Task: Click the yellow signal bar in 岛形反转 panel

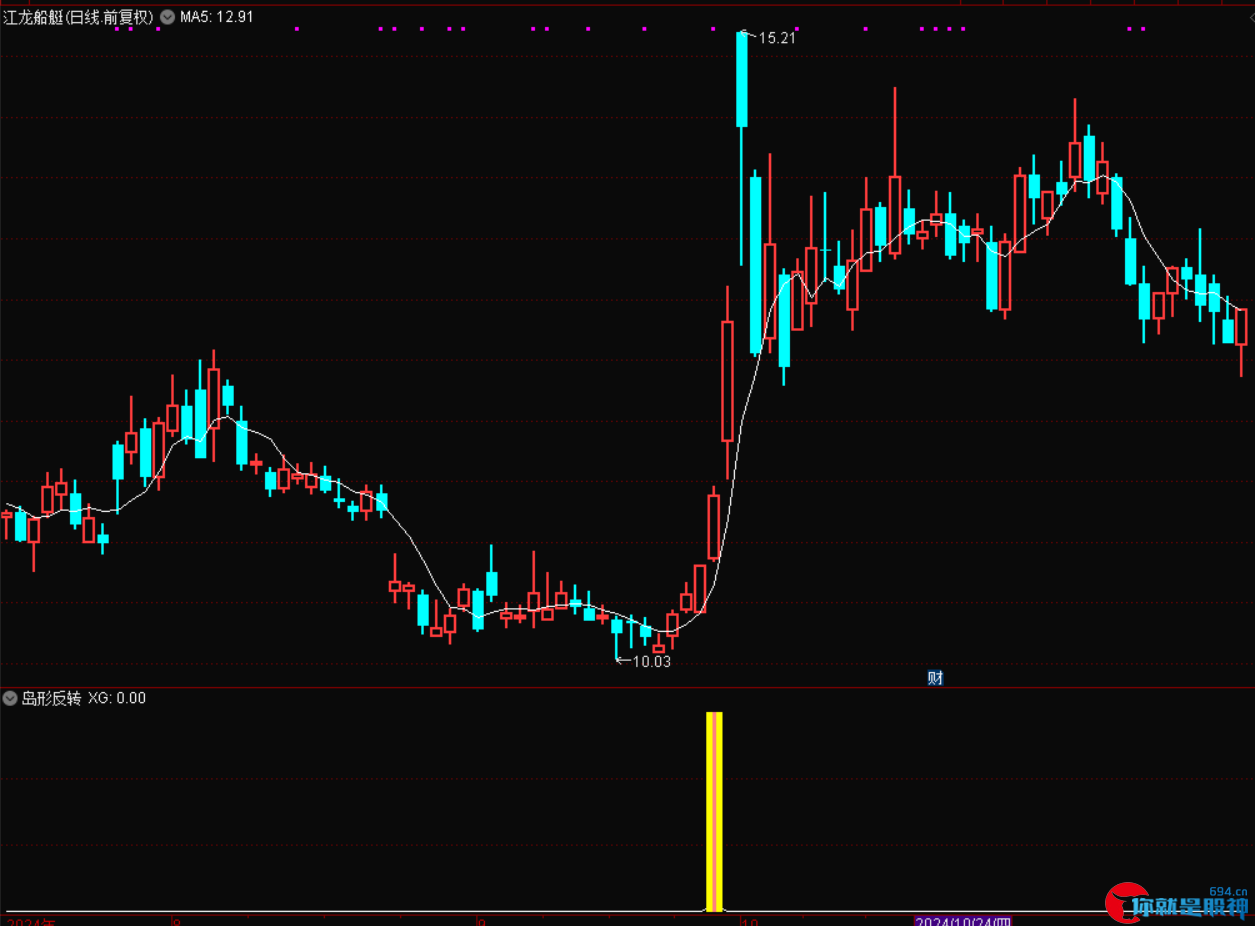Action: [714, 811]
